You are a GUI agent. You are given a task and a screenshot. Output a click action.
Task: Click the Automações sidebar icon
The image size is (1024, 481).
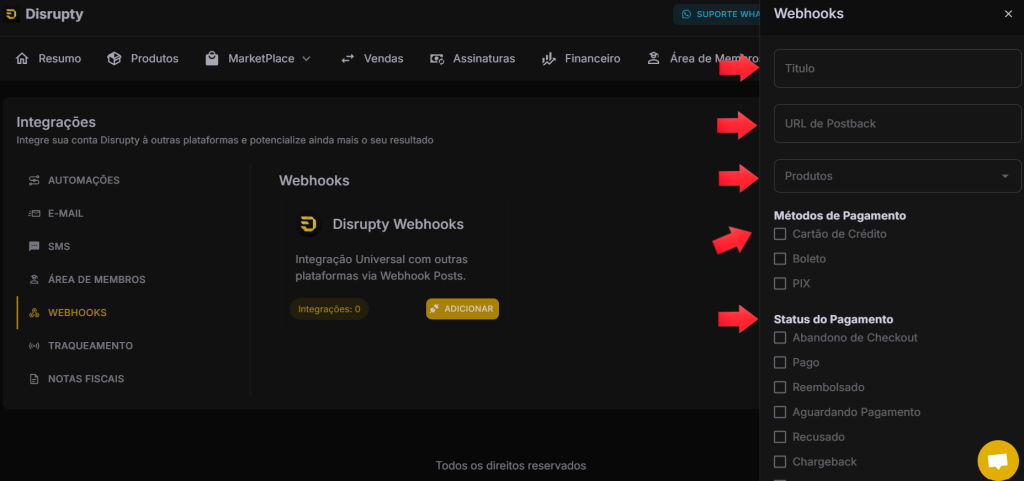coord(34,180)
